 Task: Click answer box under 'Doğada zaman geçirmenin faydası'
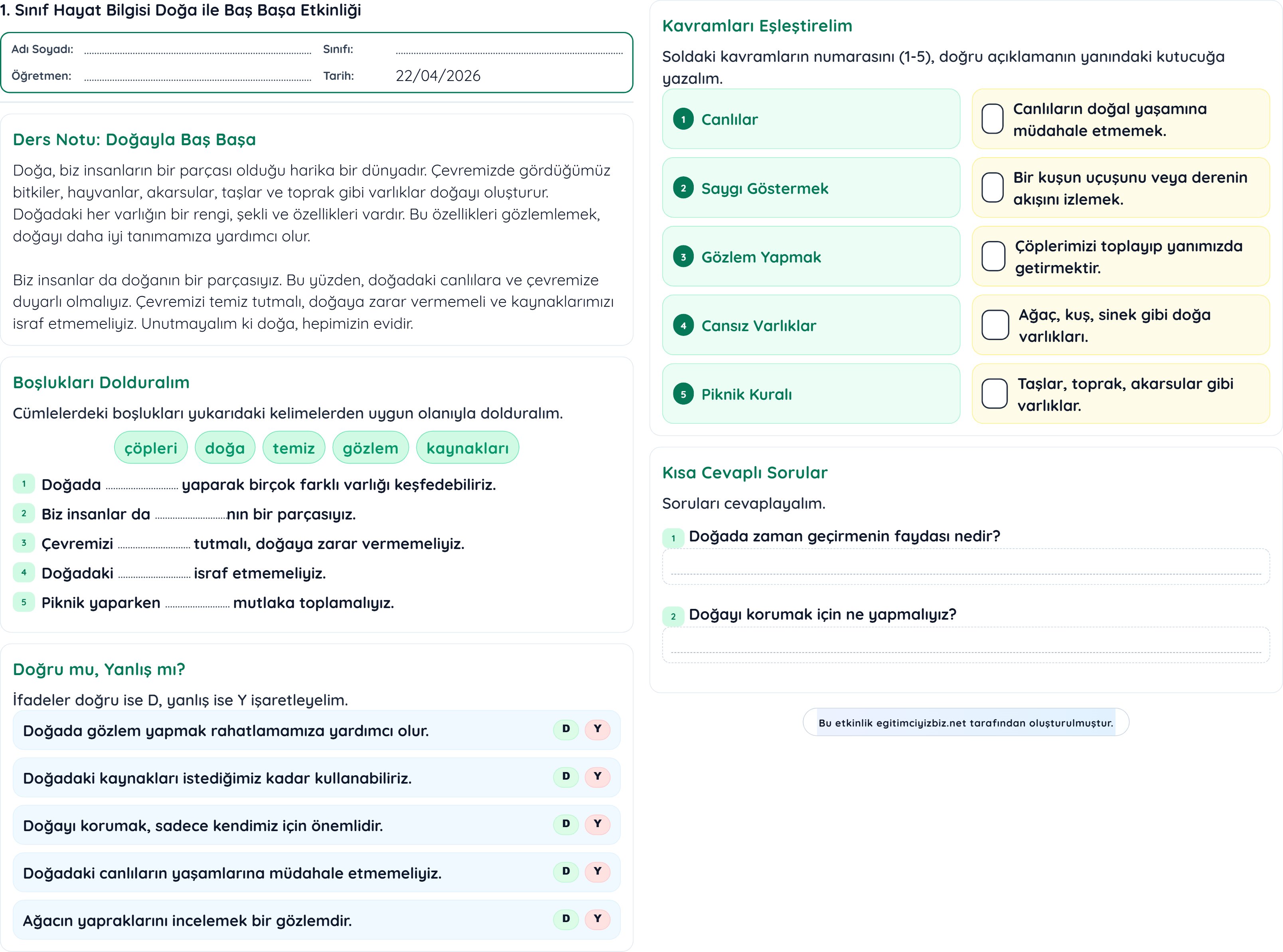tap(965, 567)
